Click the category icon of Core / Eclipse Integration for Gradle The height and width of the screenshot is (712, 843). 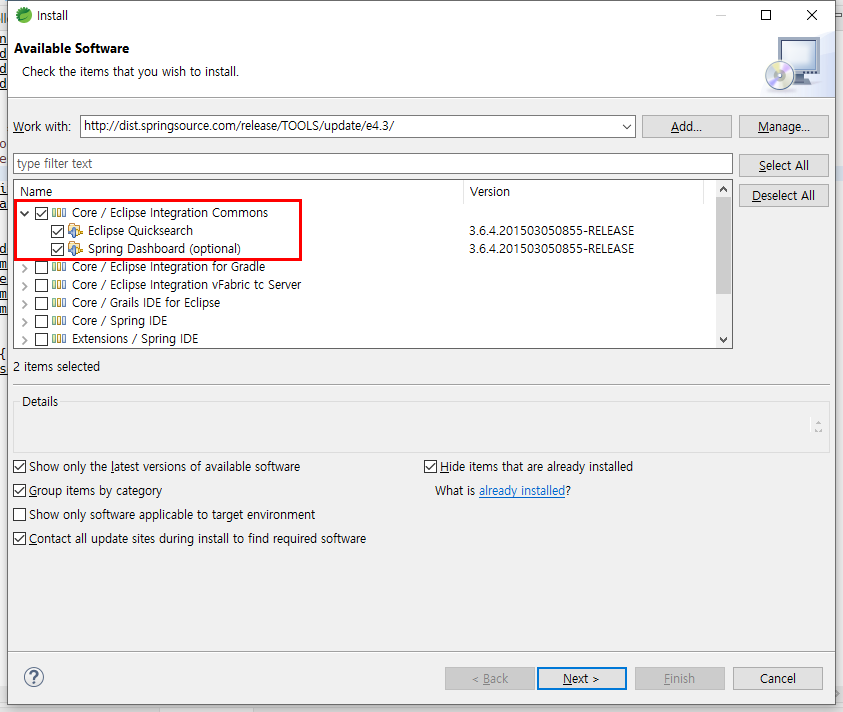click(59, 267)
